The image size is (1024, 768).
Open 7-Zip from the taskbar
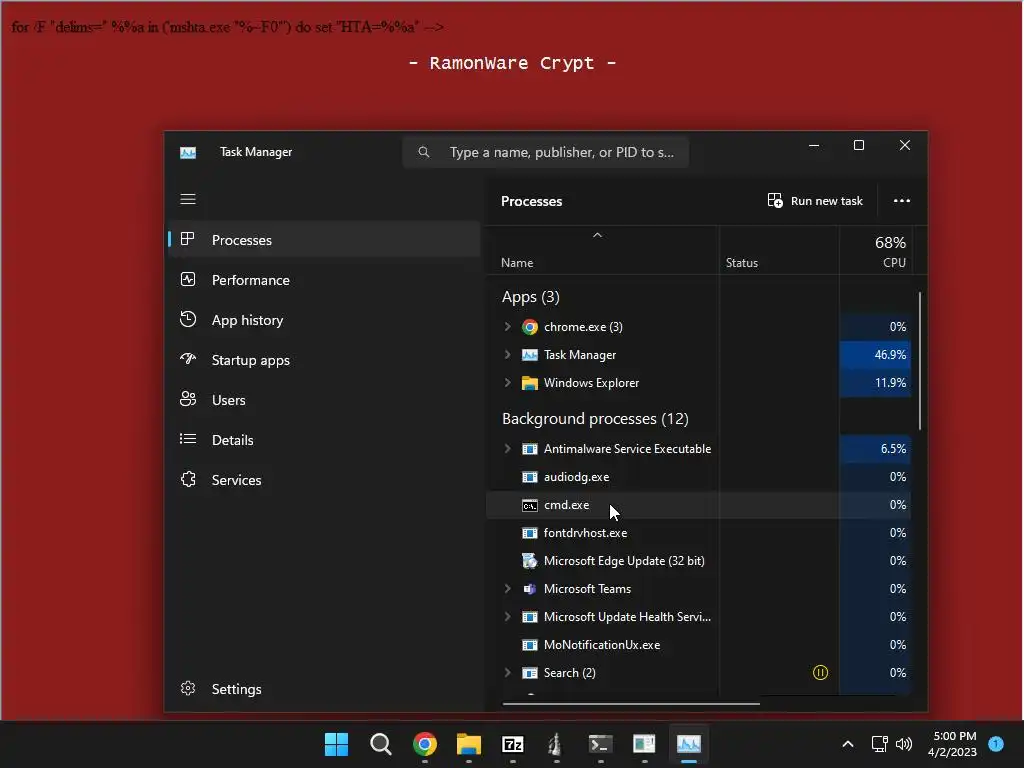pos(513,744)
